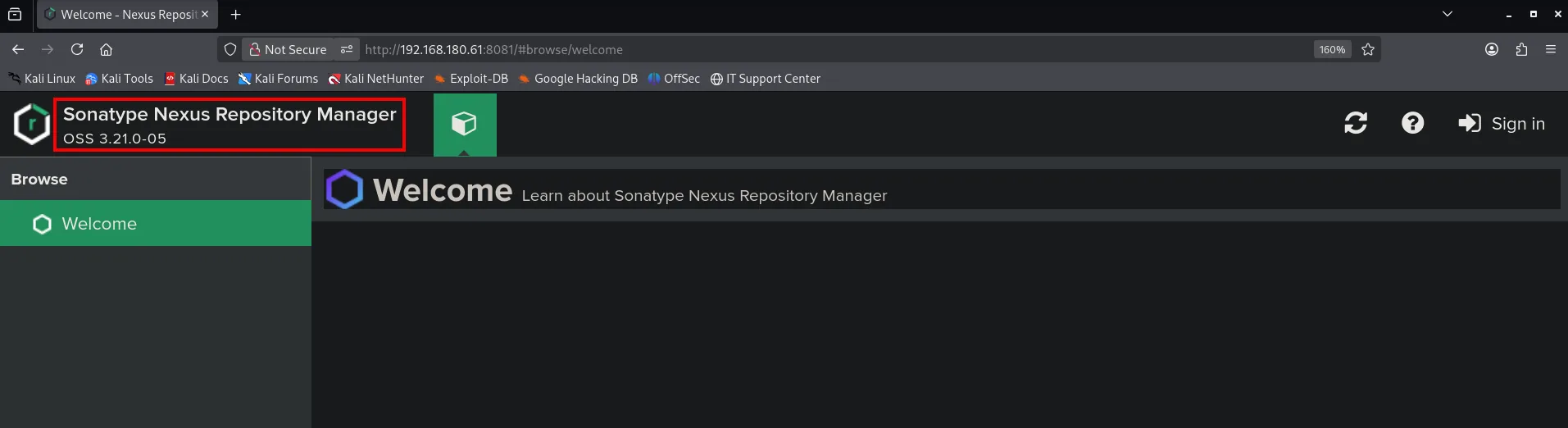This screenshot has width=1568, height=428.
Task: Open the Kali NetHunter bookmark
Action: coord(376,79)
